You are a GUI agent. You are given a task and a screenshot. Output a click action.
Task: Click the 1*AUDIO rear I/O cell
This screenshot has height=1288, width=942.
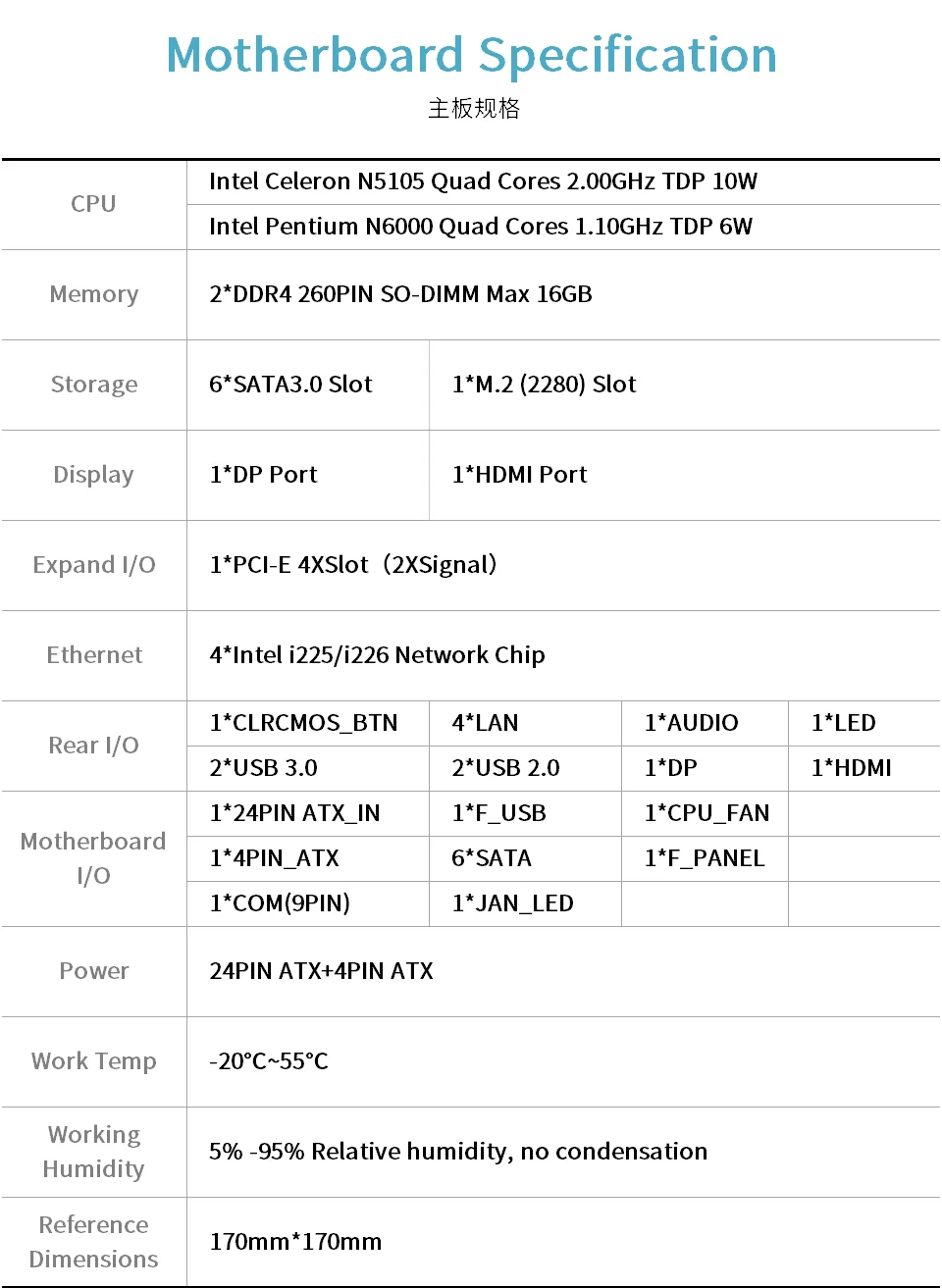click(x=691, y=723)
